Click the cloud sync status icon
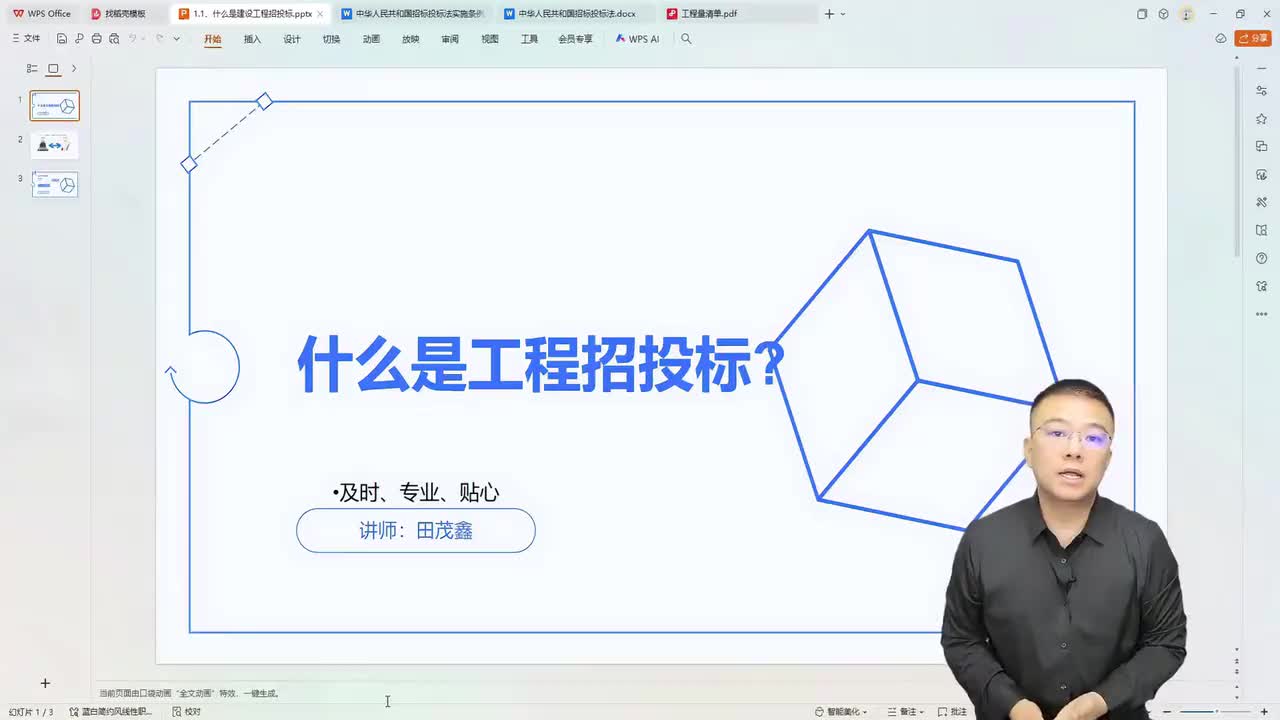This screenshot has height=720, width=1280. click(1221, 38)
